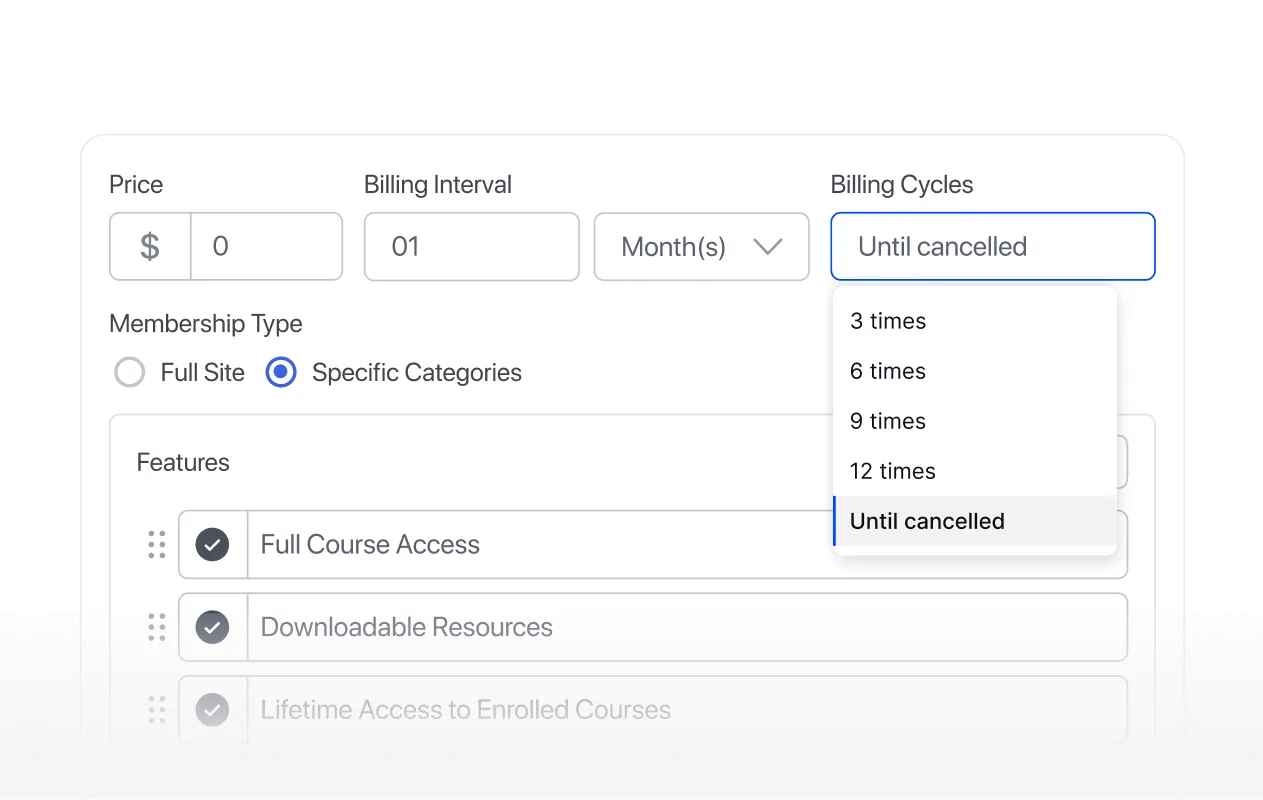This screenshot has height=800, width=1263.
Task: Click the drag handle beside Lifetime Access row
Action: click(157, 710)
